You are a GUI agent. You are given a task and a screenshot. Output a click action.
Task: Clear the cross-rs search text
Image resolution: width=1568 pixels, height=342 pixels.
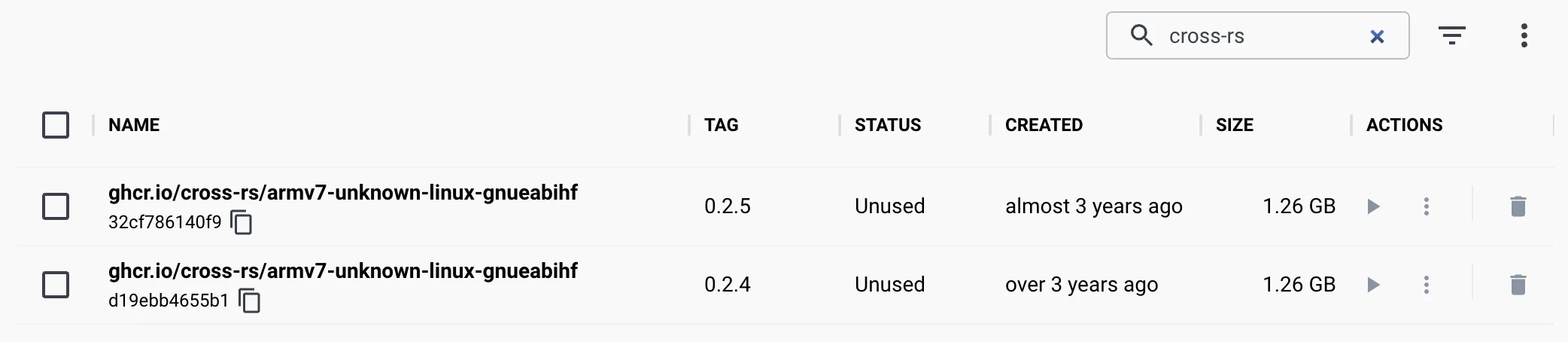tap(1377, 36)
